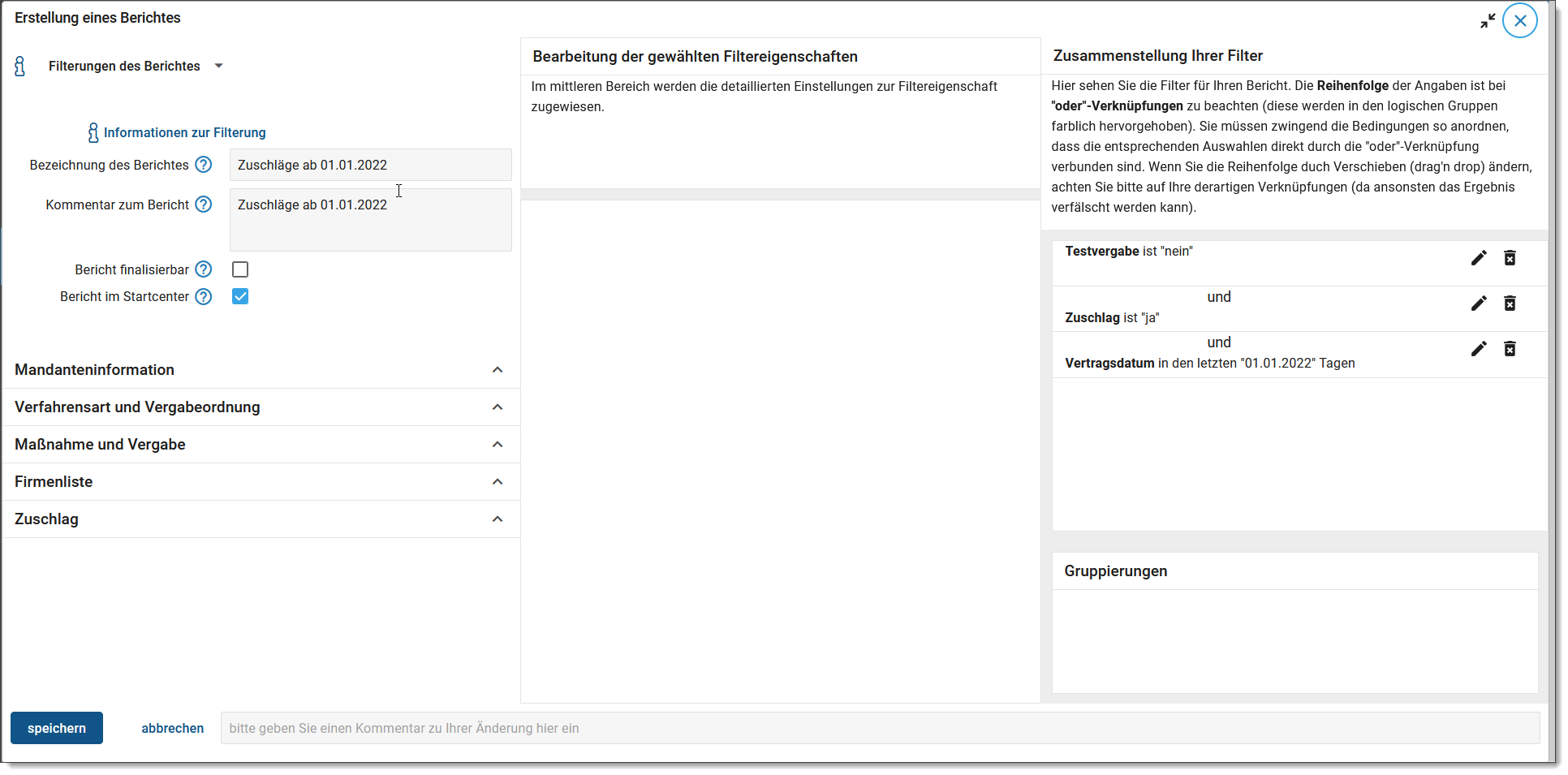The height and width of the screenshot is (775, 1568).
Task: Click the collapse dialog size icon
Action: 1488,21
